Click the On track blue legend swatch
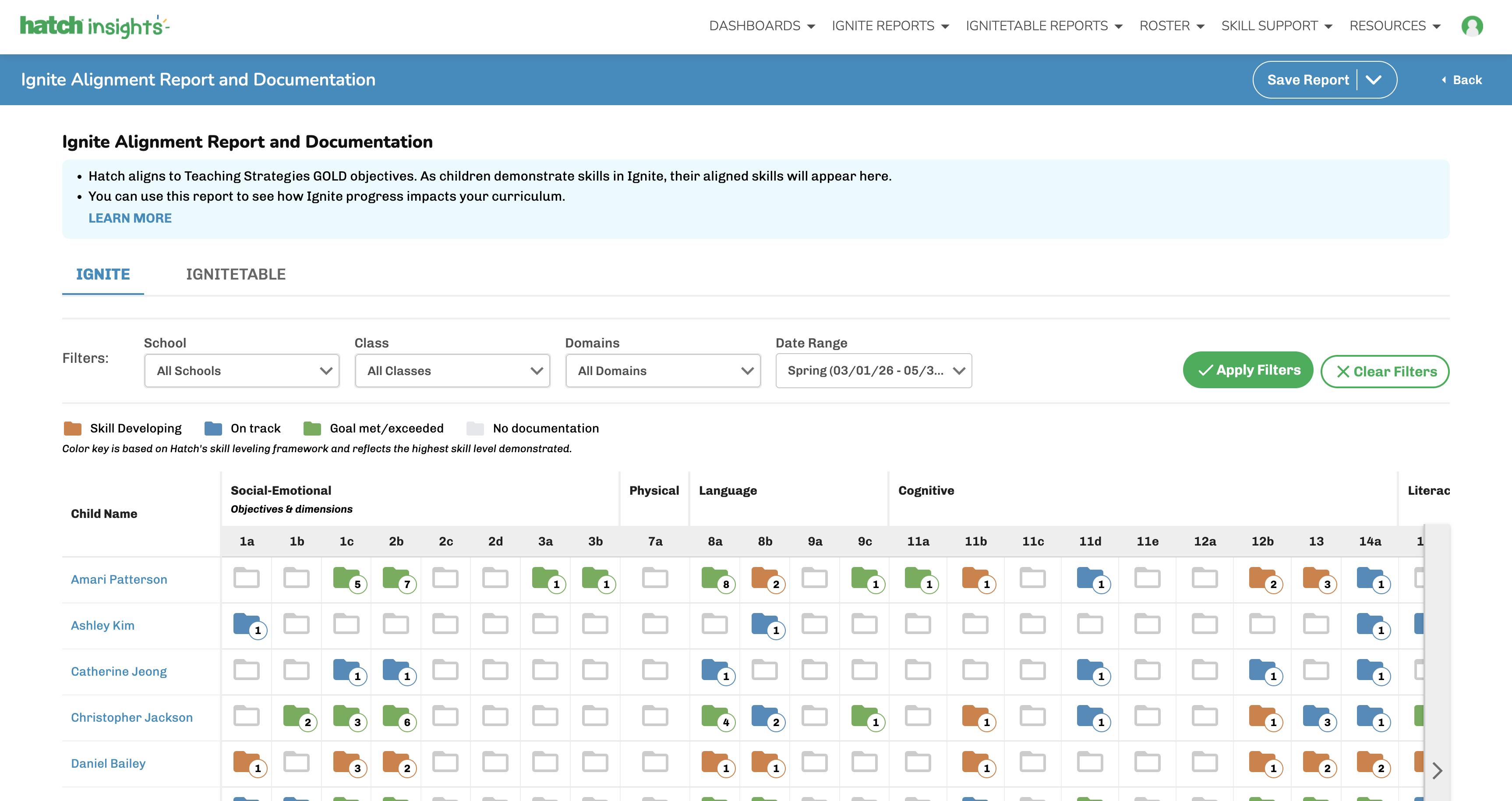This screenshot has height=801, width=1512. 213,428
